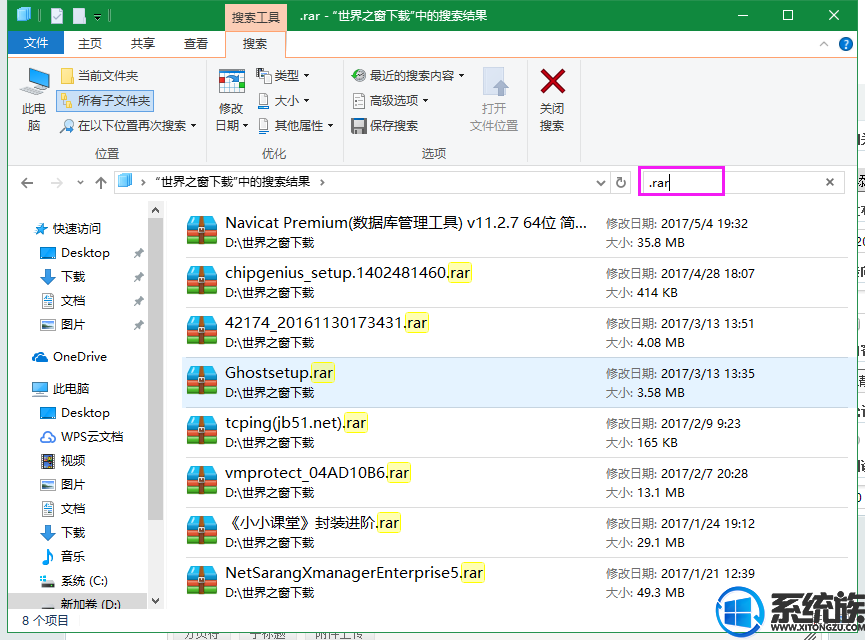
Task: Select OneDrive in navigation pane
Action: tap(70, 357)
